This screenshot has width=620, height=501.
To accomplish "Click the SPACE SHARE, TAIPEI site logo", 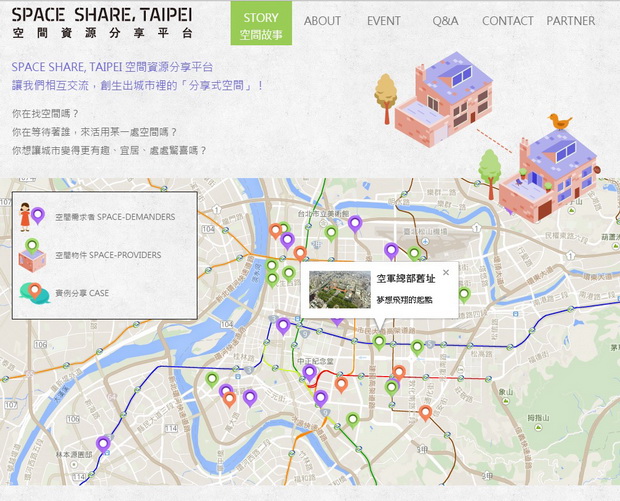I will (102, 23).
